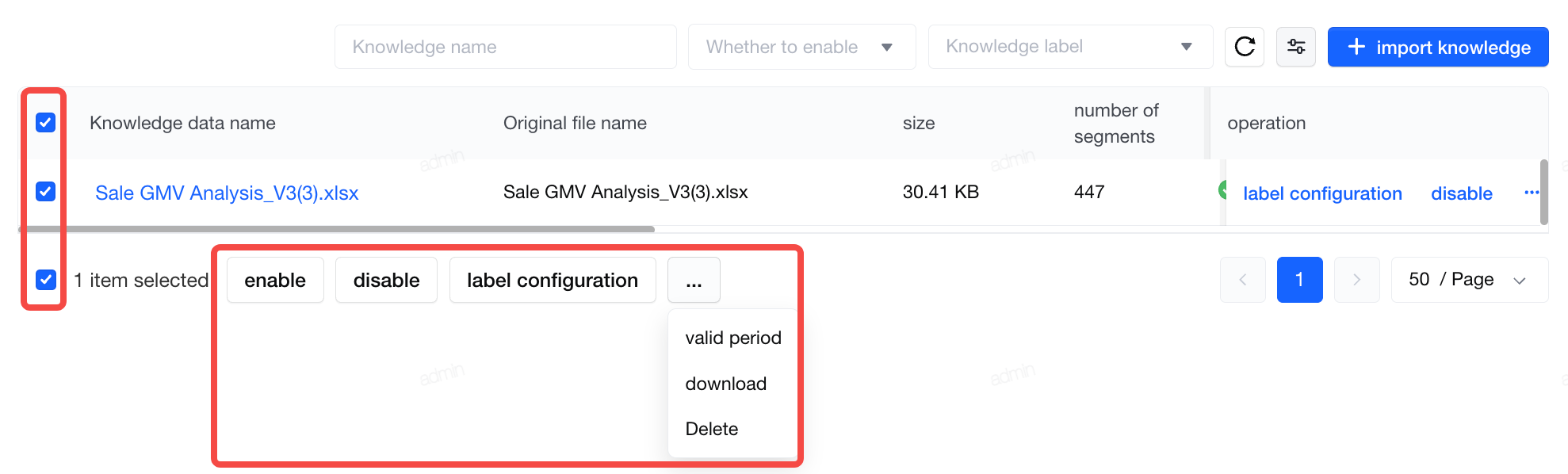
Task: Open the 50 / Page size dropdown
Action: (x=1470, y=280)
